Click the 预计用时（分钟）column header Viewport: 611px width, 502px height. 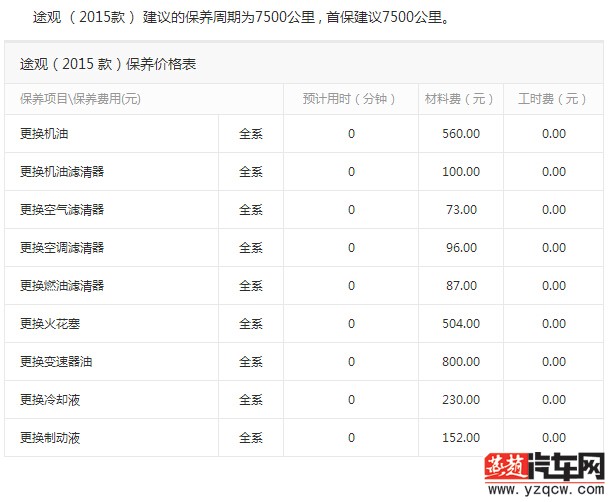point(349,99)
